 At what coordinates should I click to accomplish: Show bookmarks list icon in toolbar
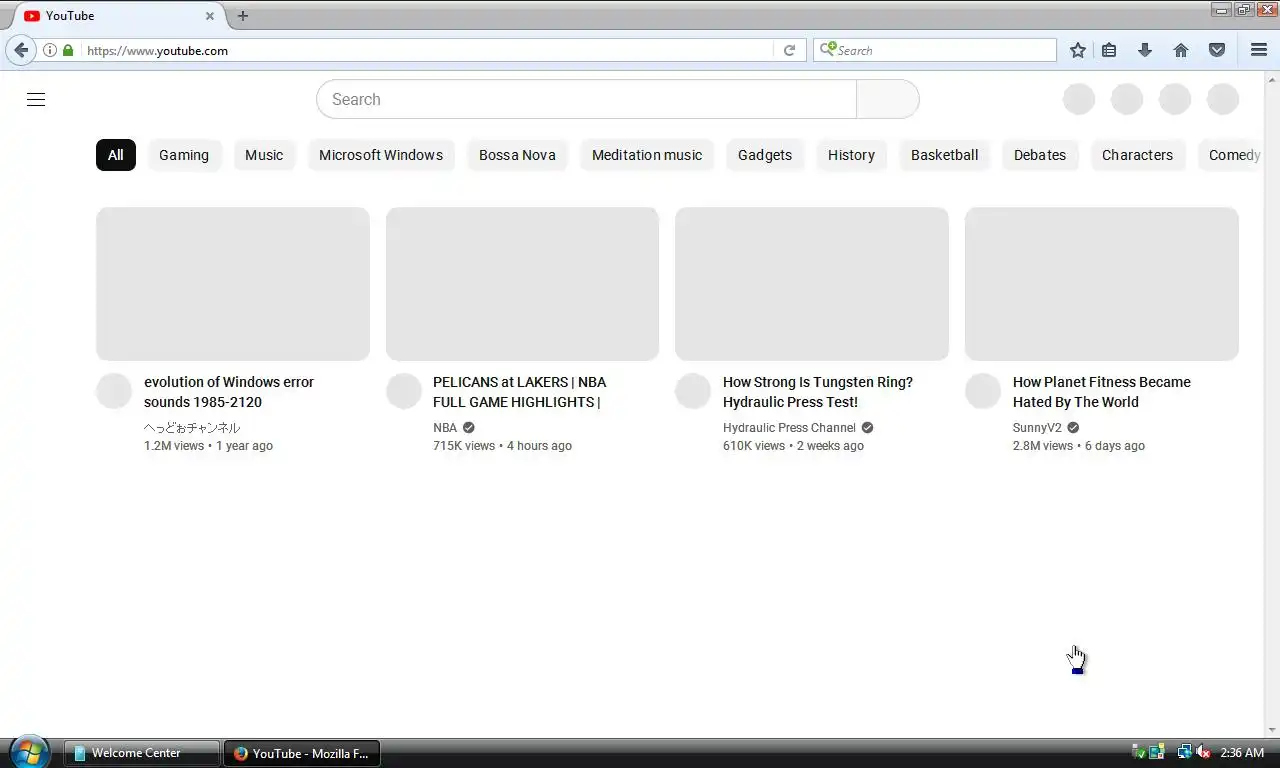point(1109,50)
